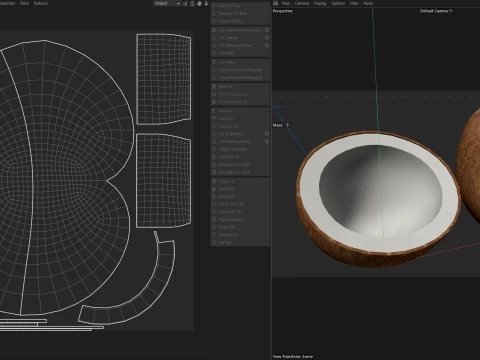Viewport: 480px width, 360px height.
Task: Run Cycle UV CCW
Action: tap(240, 204)
